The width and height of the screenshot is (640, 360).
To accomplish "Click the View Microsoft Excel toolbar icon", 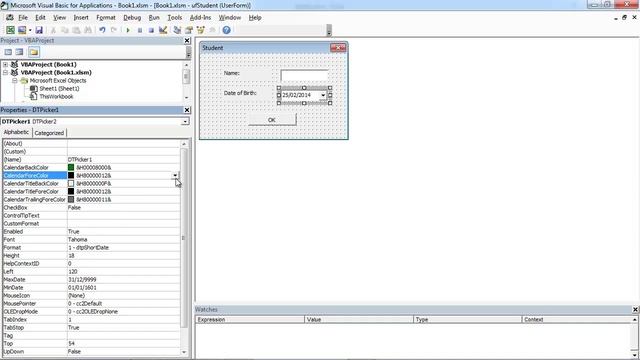I will coord(10,30).
